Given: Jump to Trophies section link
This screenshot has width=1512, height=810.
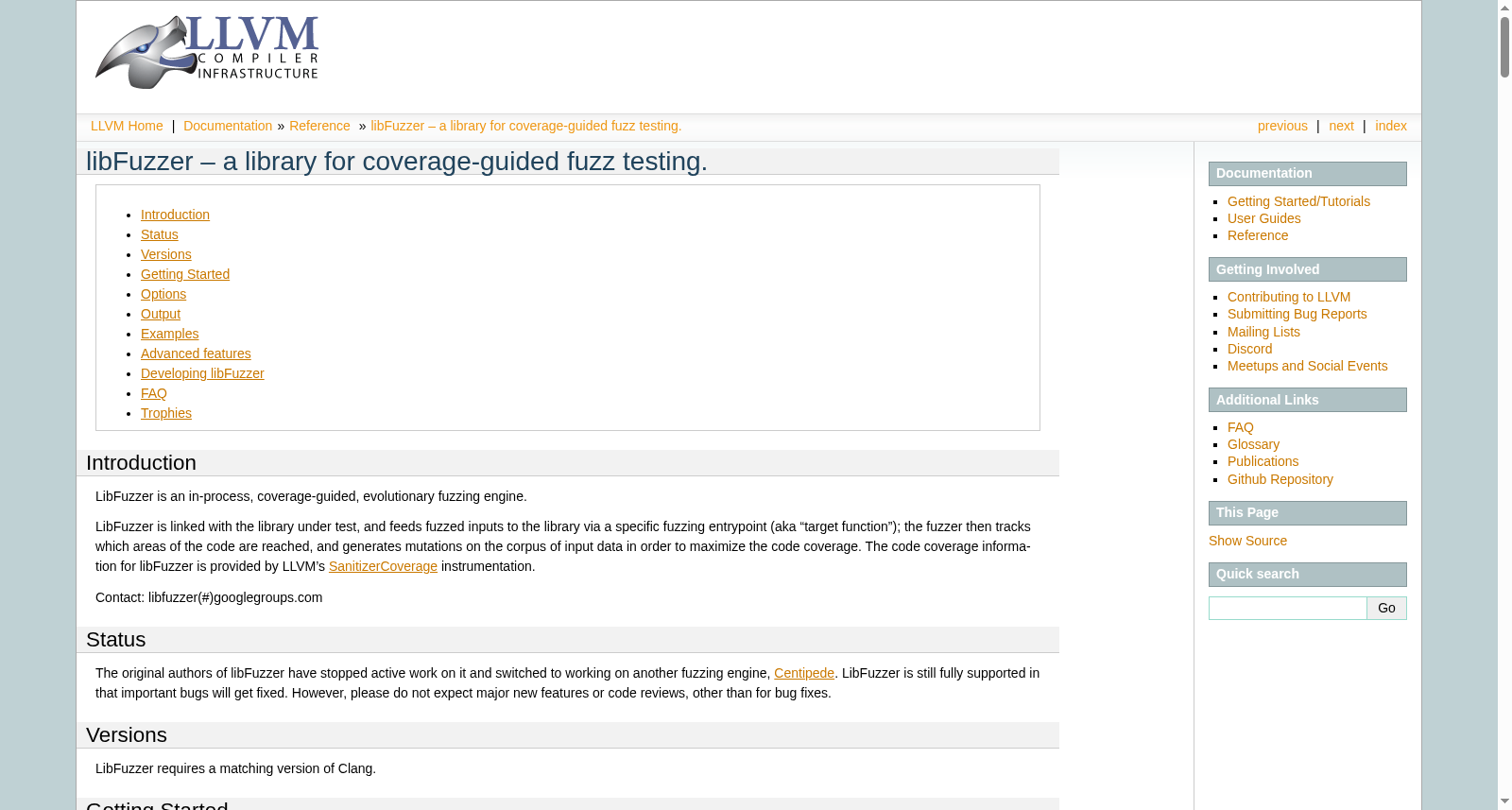Looking at the screenshot, I should 166,413.
